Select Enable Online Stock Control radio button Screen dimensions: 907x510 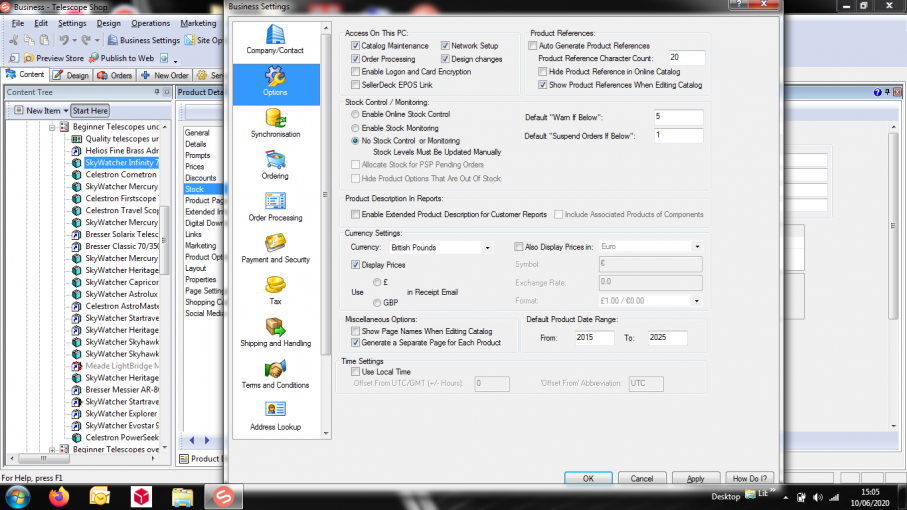tap(356, 115)
